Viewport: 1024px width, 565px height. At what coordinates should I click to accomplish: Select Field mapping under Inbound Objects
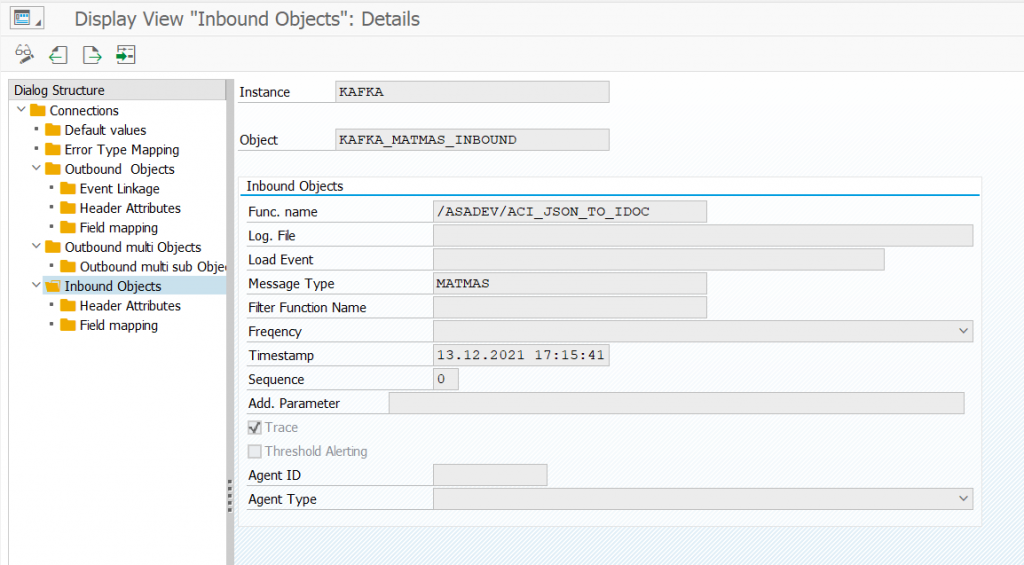point(118,326)
